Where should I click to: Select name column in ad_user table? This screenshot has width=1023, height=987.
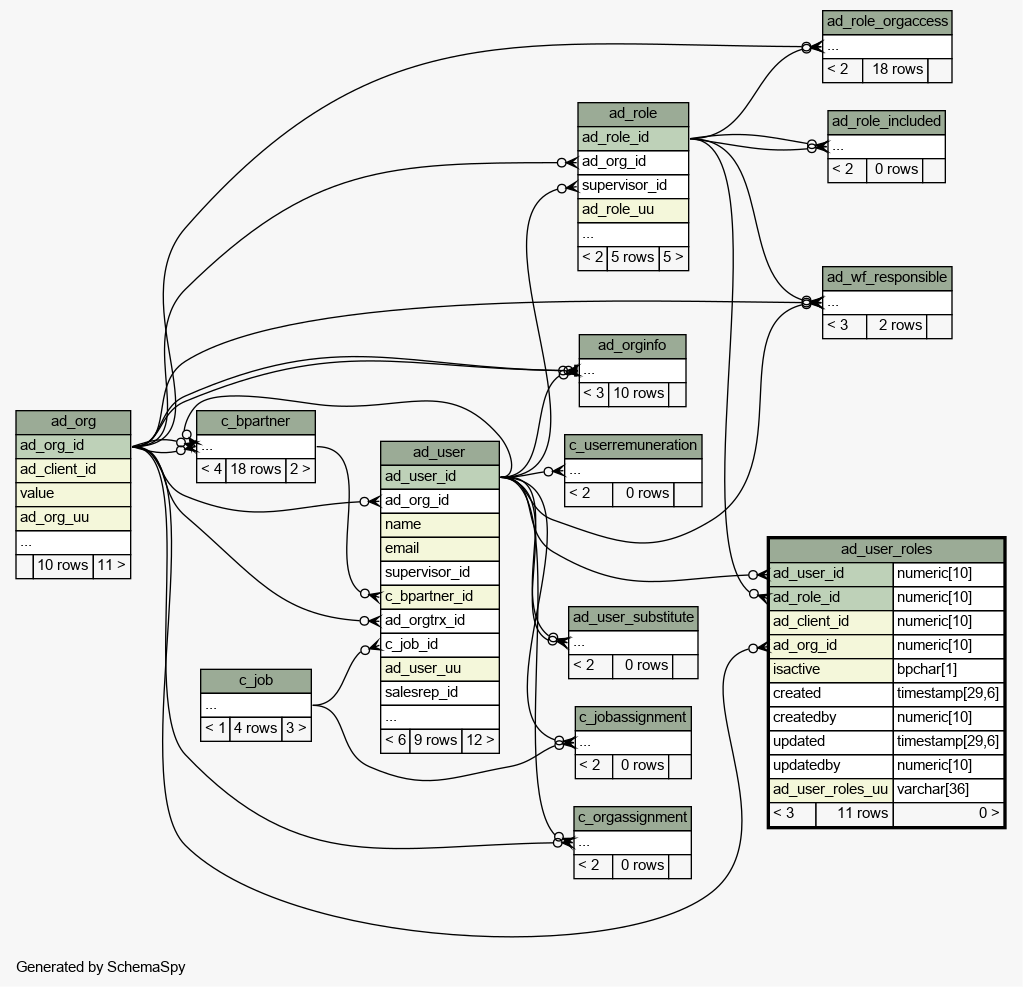440,524
